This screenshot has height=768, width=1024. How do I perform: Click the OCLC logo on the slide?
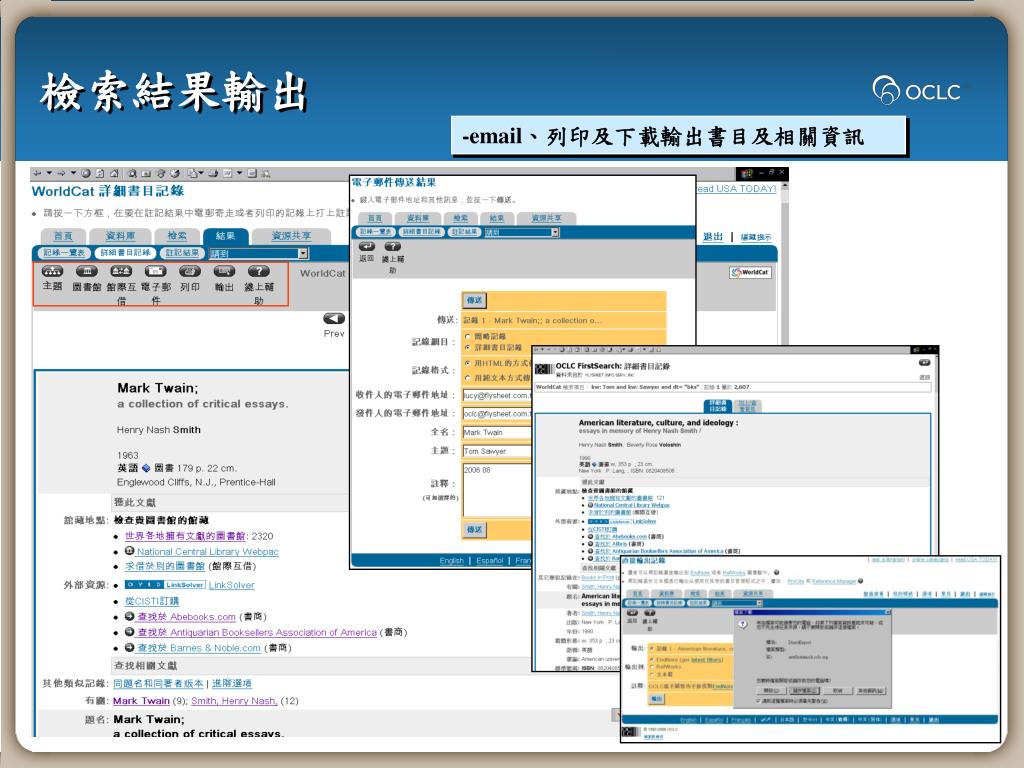click(917, 90)
